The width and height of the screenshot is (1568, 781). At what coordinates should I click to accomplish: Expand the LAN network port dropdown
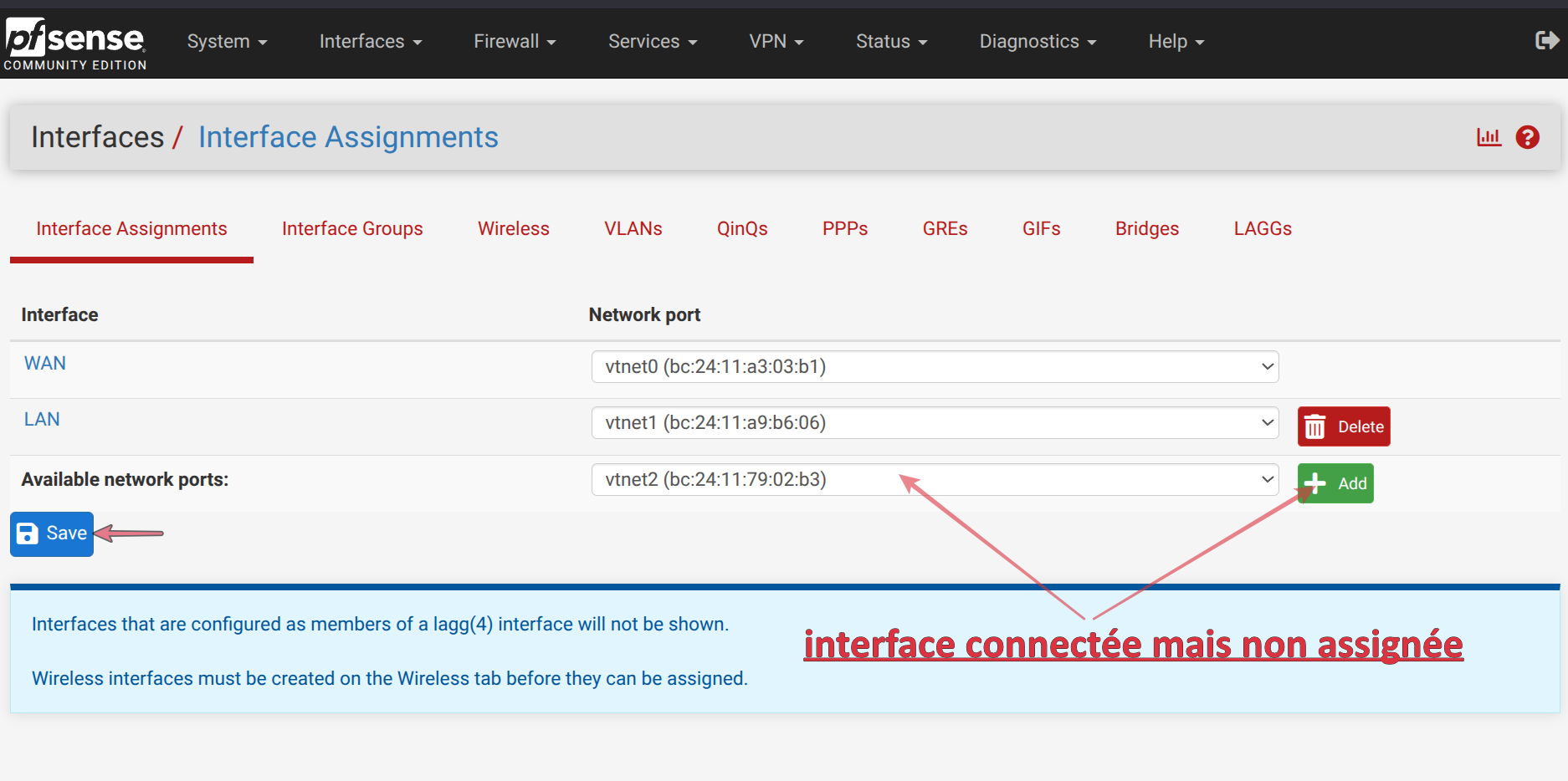tap(934, 423)
